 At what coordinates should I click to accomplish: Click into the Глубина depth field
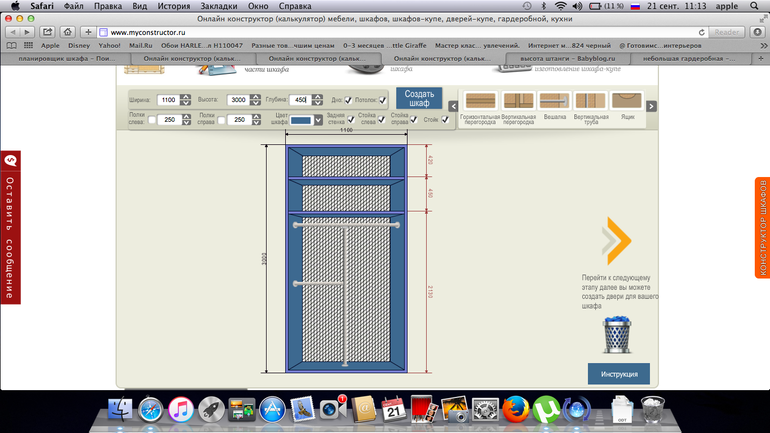click(299, 100)
